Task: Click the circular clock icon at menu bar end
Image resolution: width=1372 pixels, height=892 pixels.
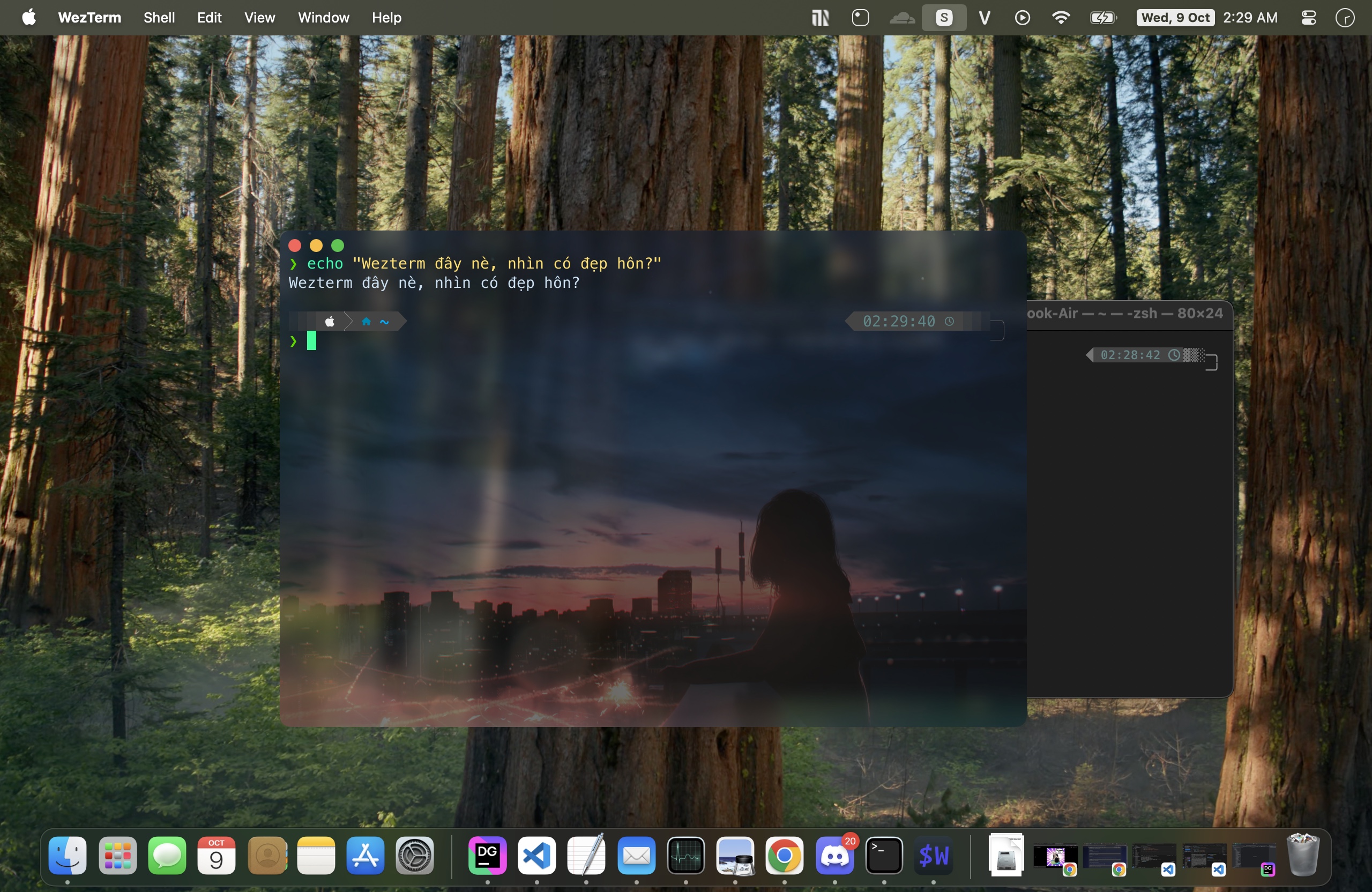Action: (1345, 18)
